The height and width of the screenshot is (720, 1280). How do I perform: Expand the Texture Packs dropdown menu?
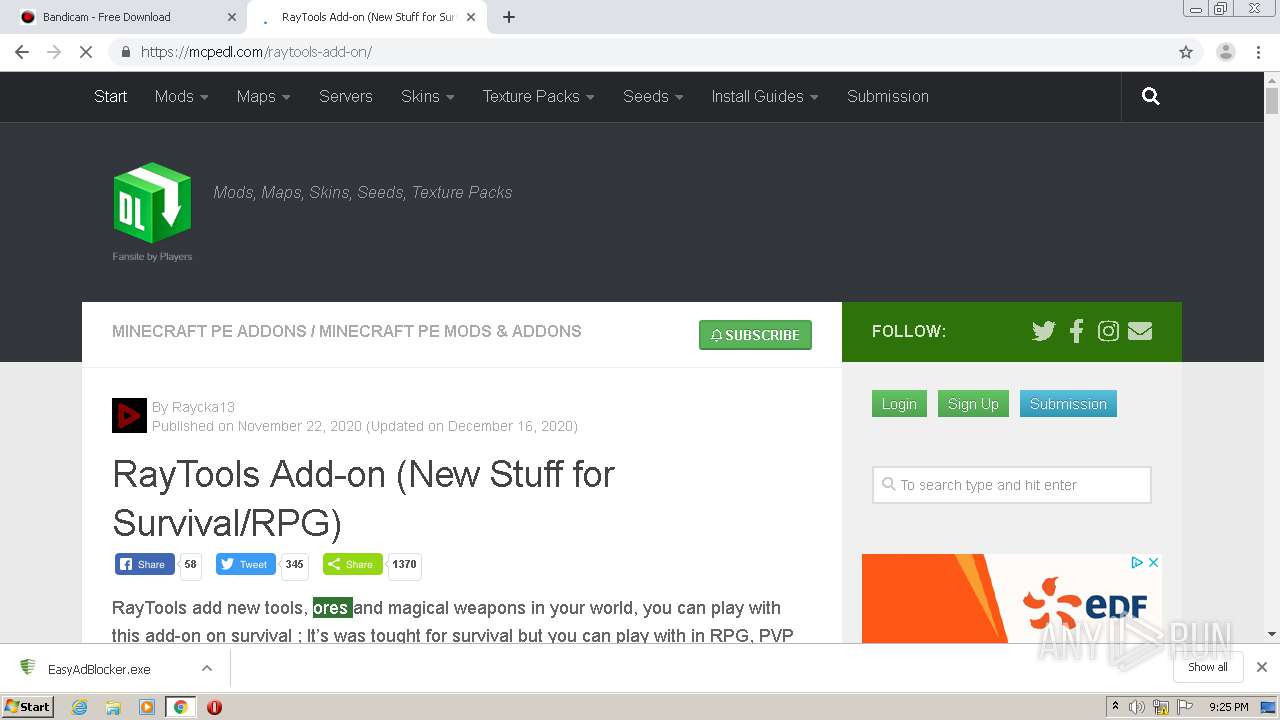coord(539,96)
